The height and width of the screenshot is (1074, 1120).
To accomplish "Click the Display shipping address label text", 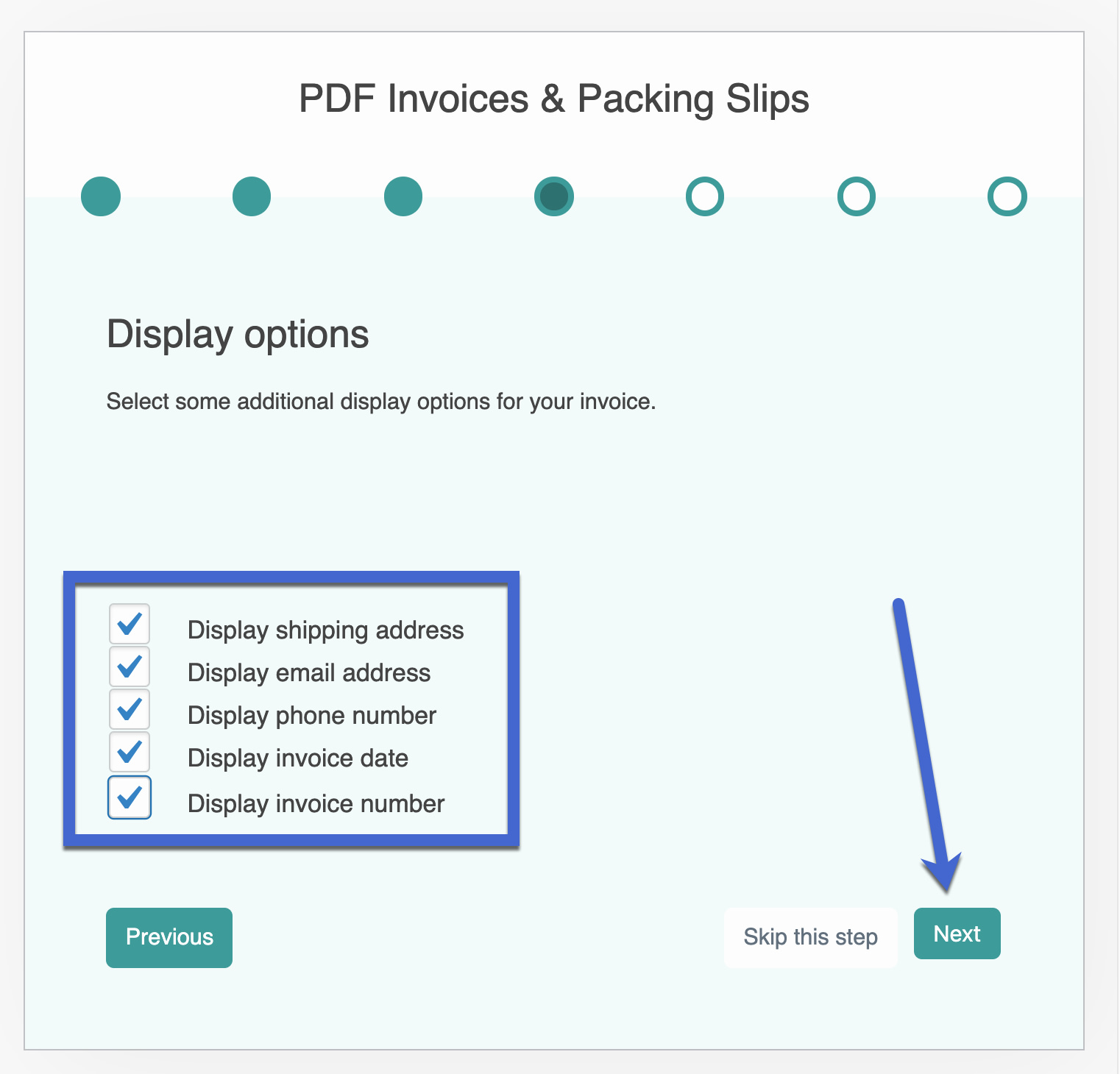I will click(325, 630).
